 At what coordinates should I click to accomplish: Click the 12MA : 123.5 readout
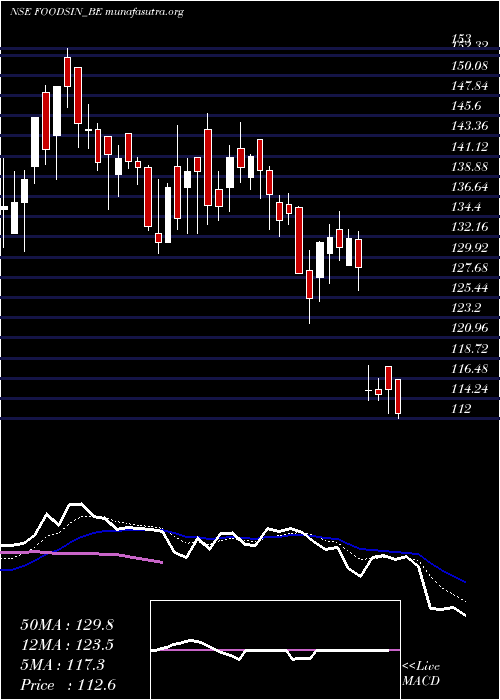(x=67, y=645)
